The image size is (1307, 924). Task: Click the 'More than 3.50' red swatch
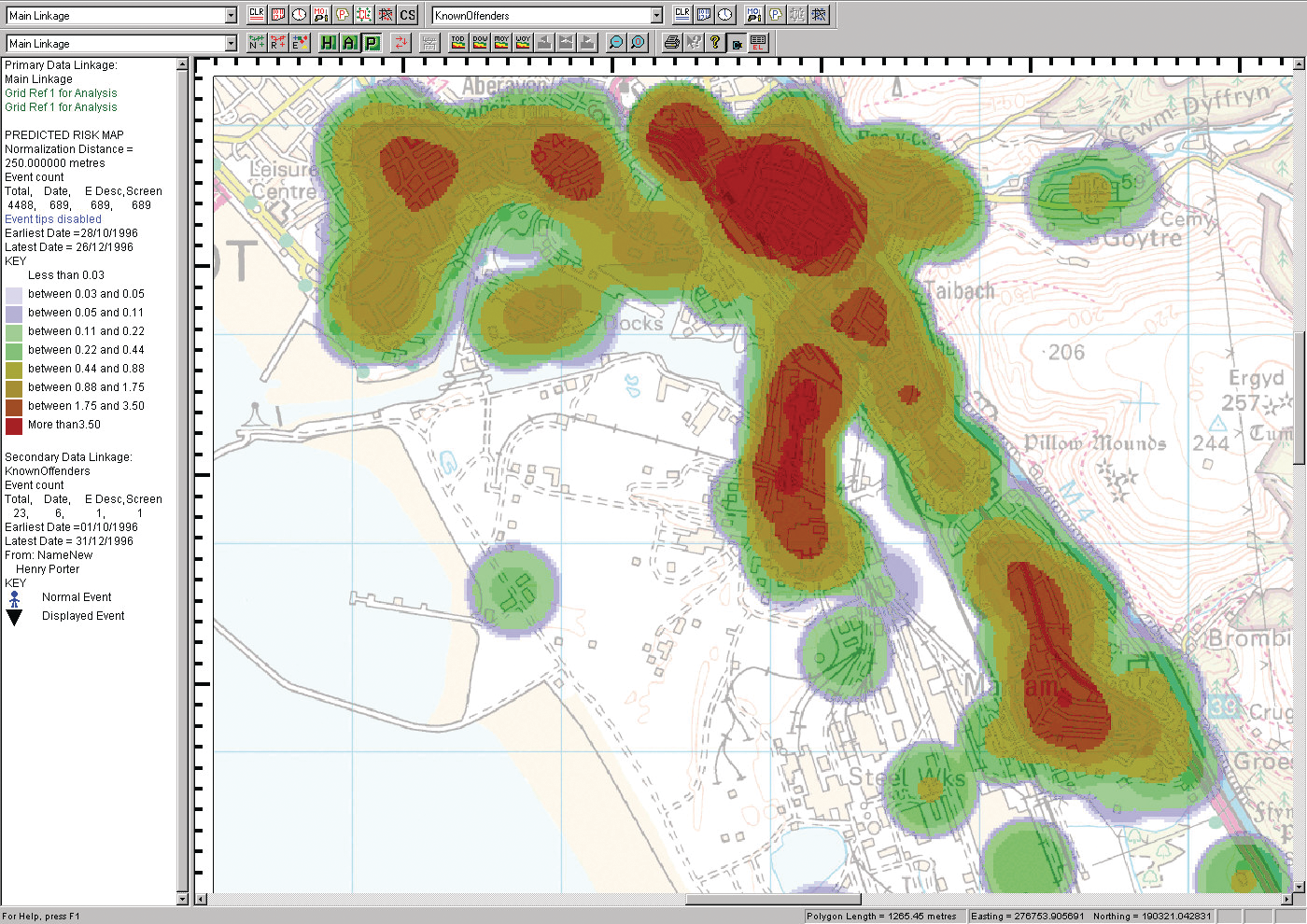(14, 426)
